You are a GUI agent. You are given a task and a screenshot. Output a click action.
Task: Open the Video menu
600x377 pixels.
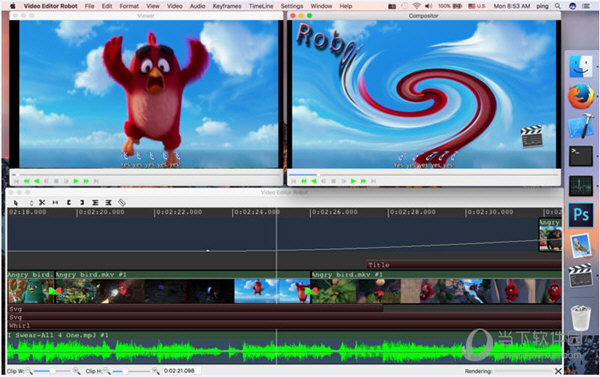pyautogui.click(x=174, y=6)
